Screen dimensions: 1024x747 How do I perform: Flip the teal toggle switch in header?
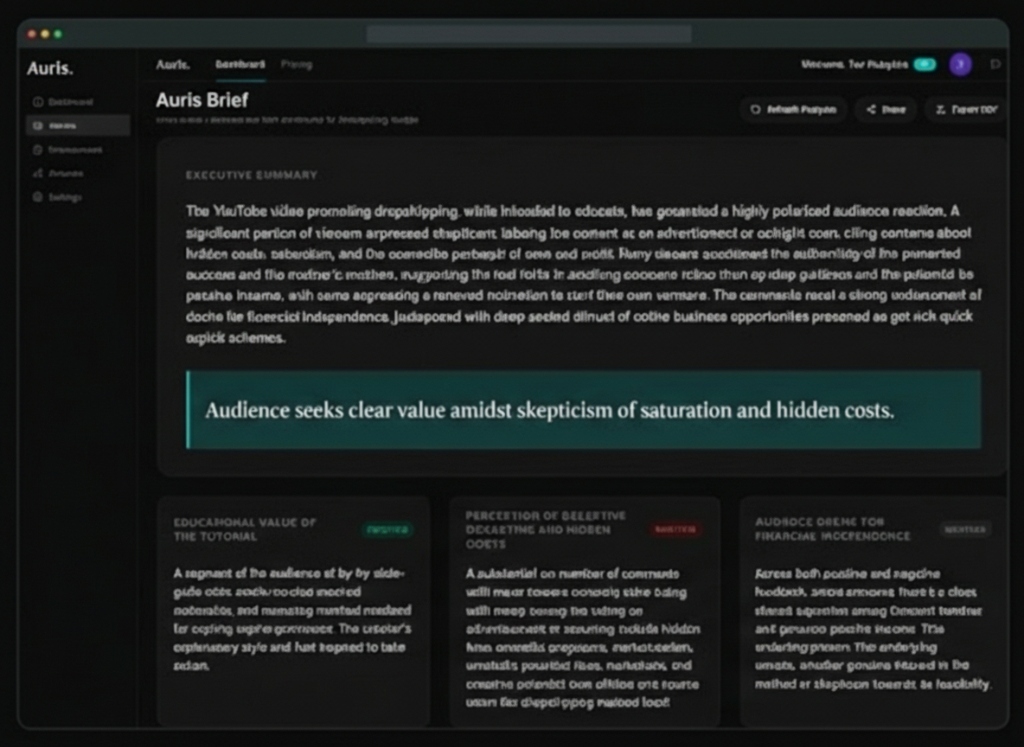pos(924,63)
